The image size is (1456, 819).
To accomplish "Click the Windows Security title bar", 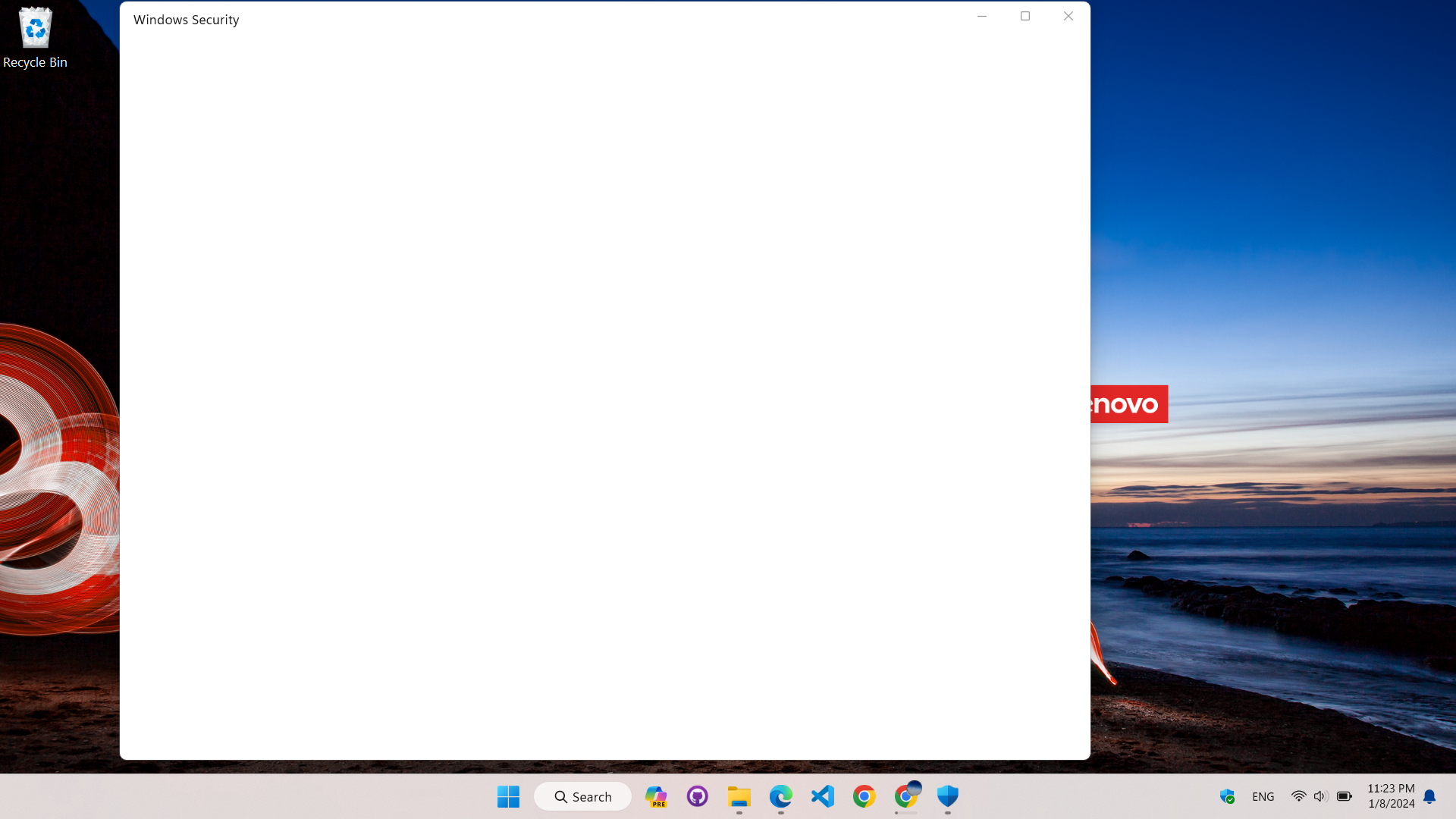I will pyautogui.click(x=531, y=19).
